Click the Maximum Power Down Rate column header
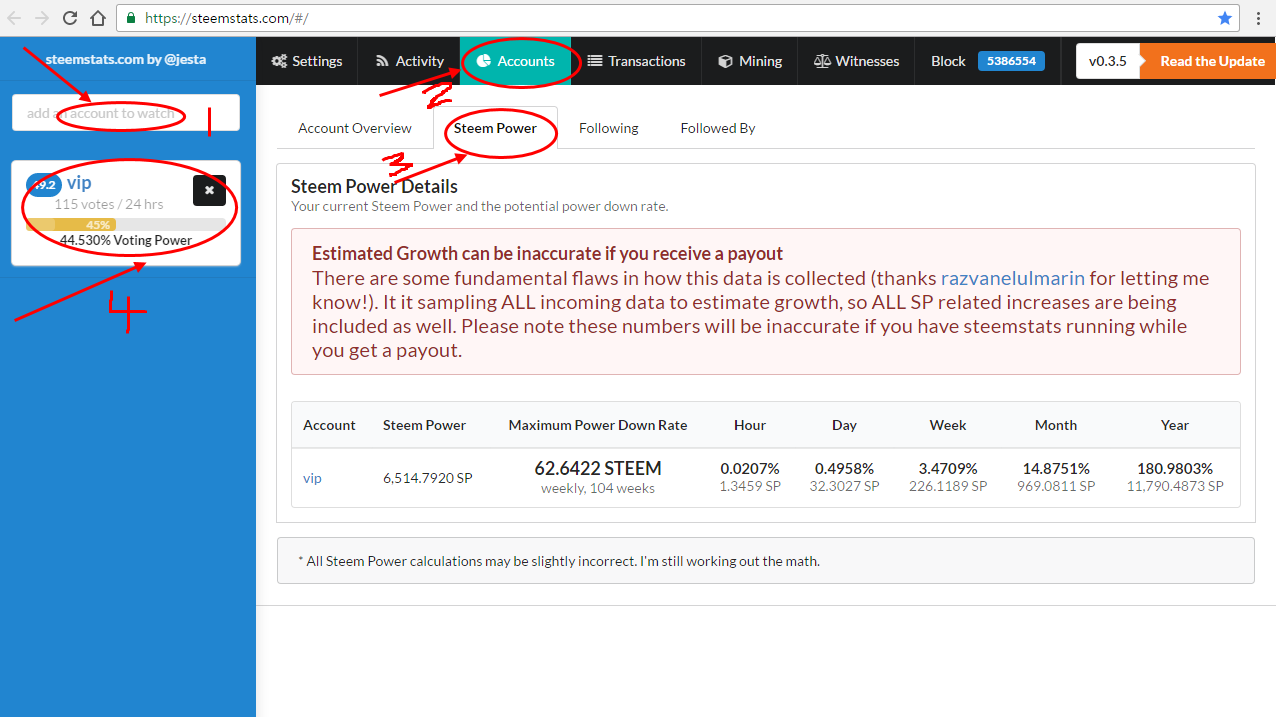The width and height of the screenshot is (1276, 717). [x=598, y=425]
